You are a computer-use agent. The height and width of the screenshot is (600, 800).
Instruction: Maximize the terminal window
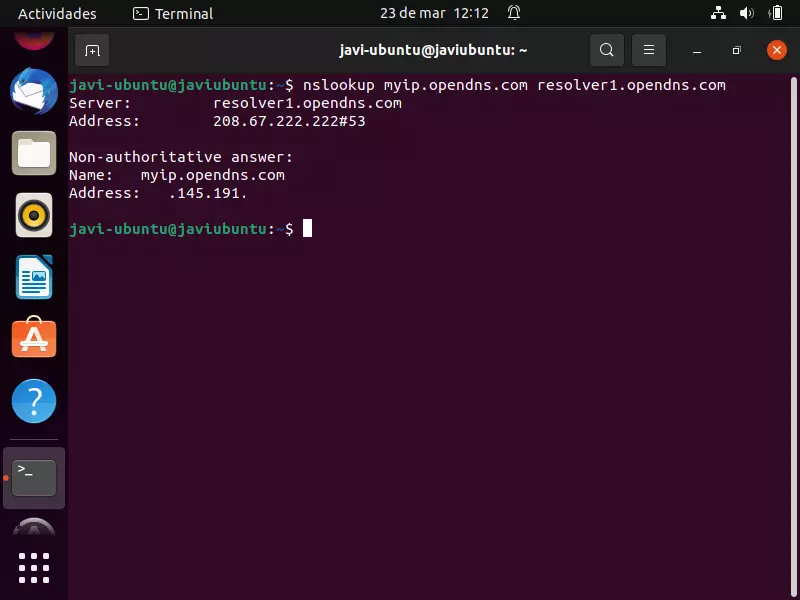point(736,50)
